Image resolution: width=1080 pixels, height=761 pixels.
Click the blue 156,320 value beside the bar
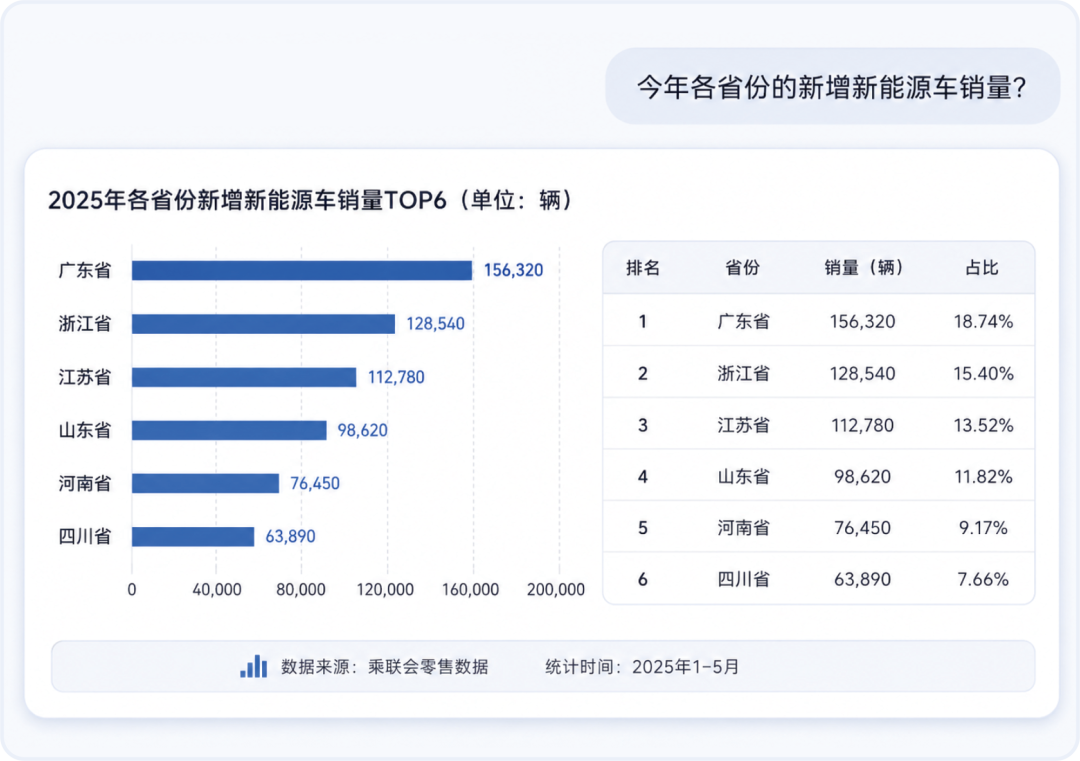pyautogui.click(x=513, y=270)
